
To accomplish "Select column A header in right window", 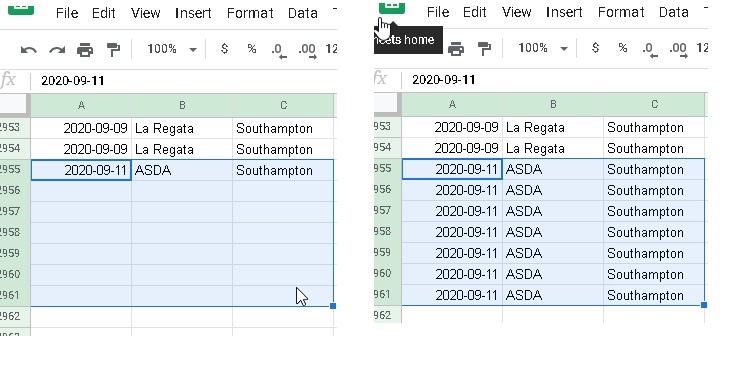I will (x=452, y=104).
